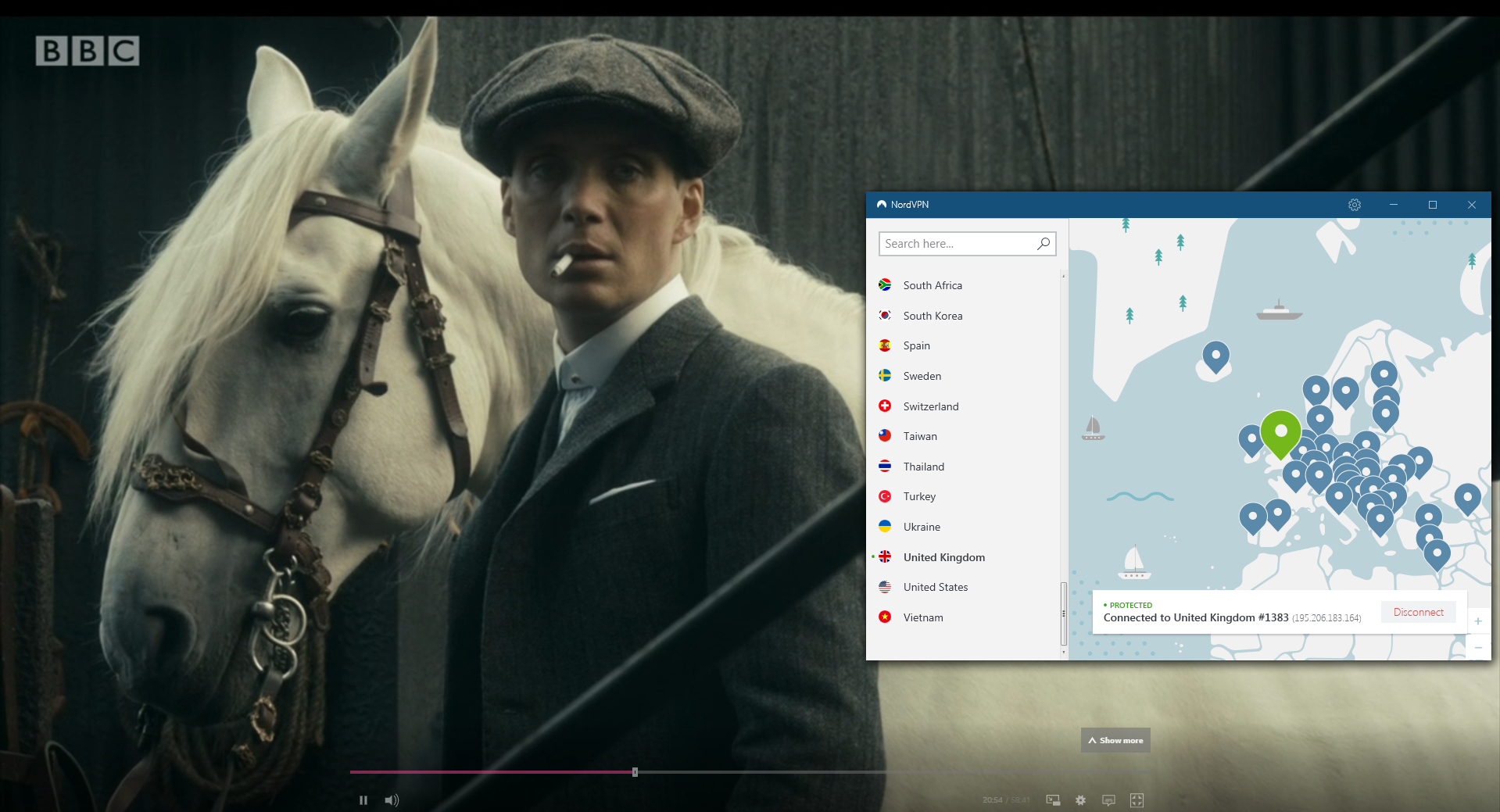Expand the Show more panel

coord(1115,740)
